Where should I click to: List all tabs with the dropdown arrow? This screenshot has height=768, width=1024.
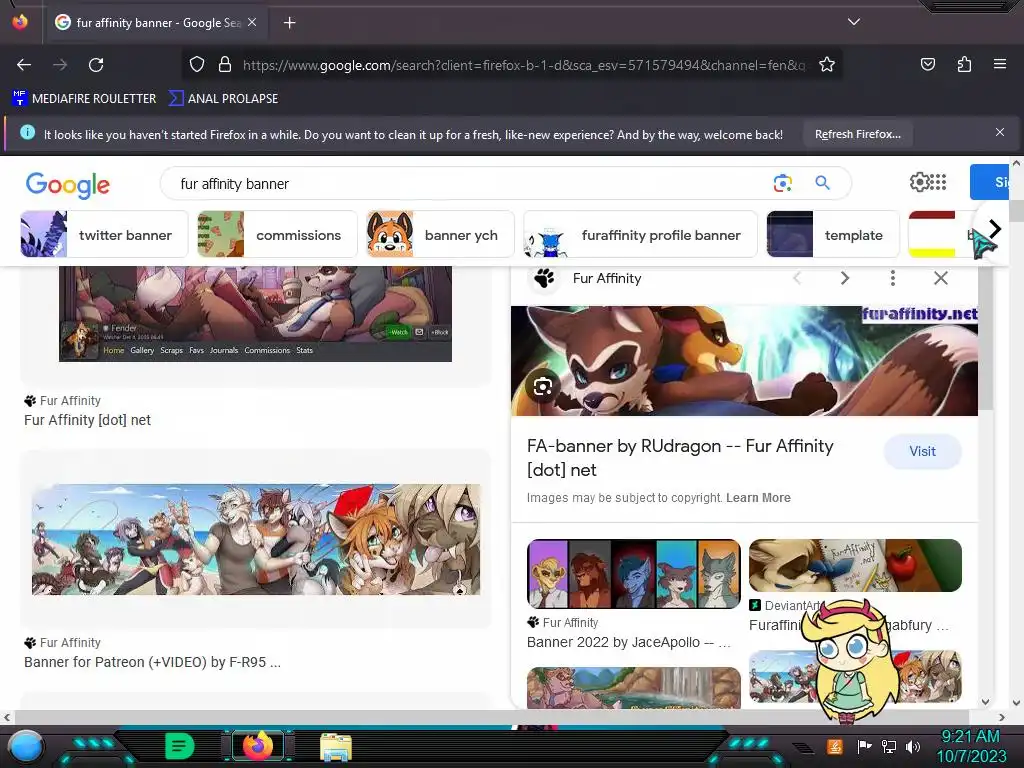coord(854,22)
